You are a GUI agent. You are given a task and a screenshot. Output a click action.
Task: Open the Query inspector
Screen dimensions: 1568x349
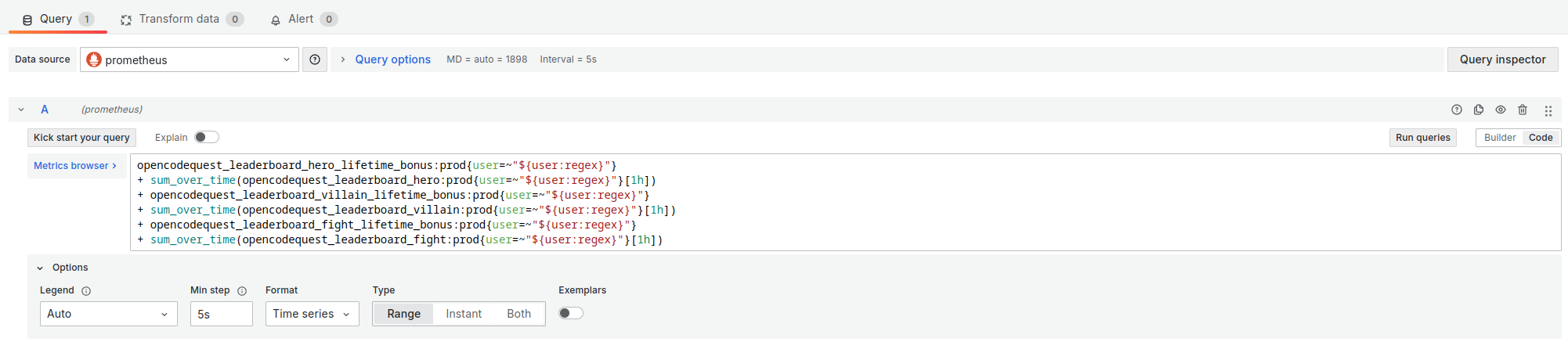tap(1502, 59)
